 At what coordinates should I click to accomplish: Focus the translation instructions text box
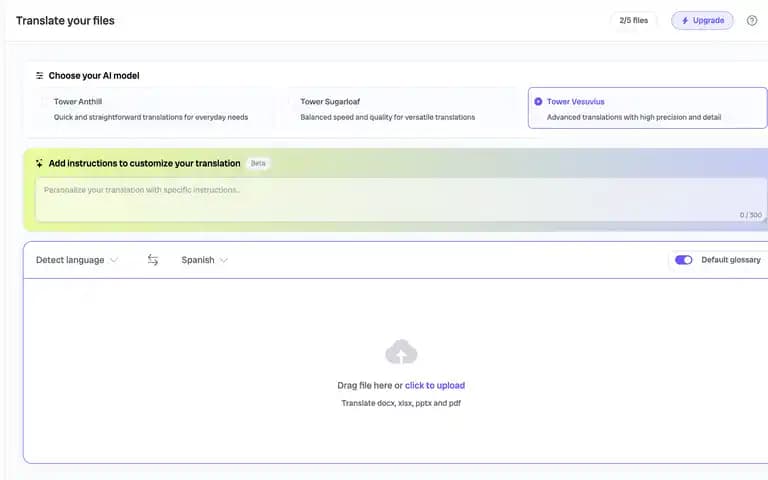(401, 200)
